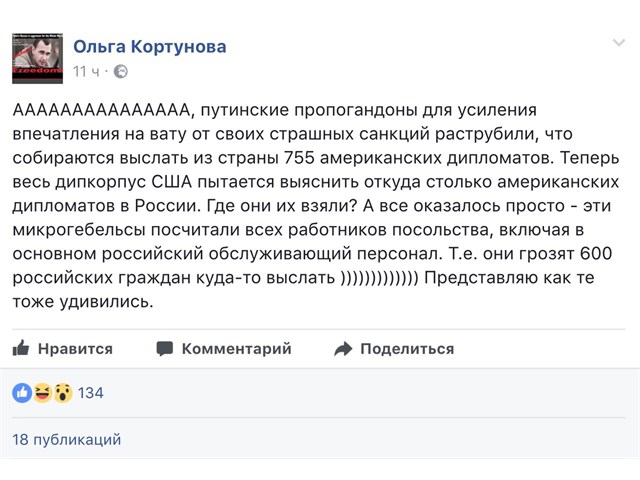Open Ольга Кортунова's profile picture
The width and height of the screenshot is (640, 480).
tap(38, 58)
